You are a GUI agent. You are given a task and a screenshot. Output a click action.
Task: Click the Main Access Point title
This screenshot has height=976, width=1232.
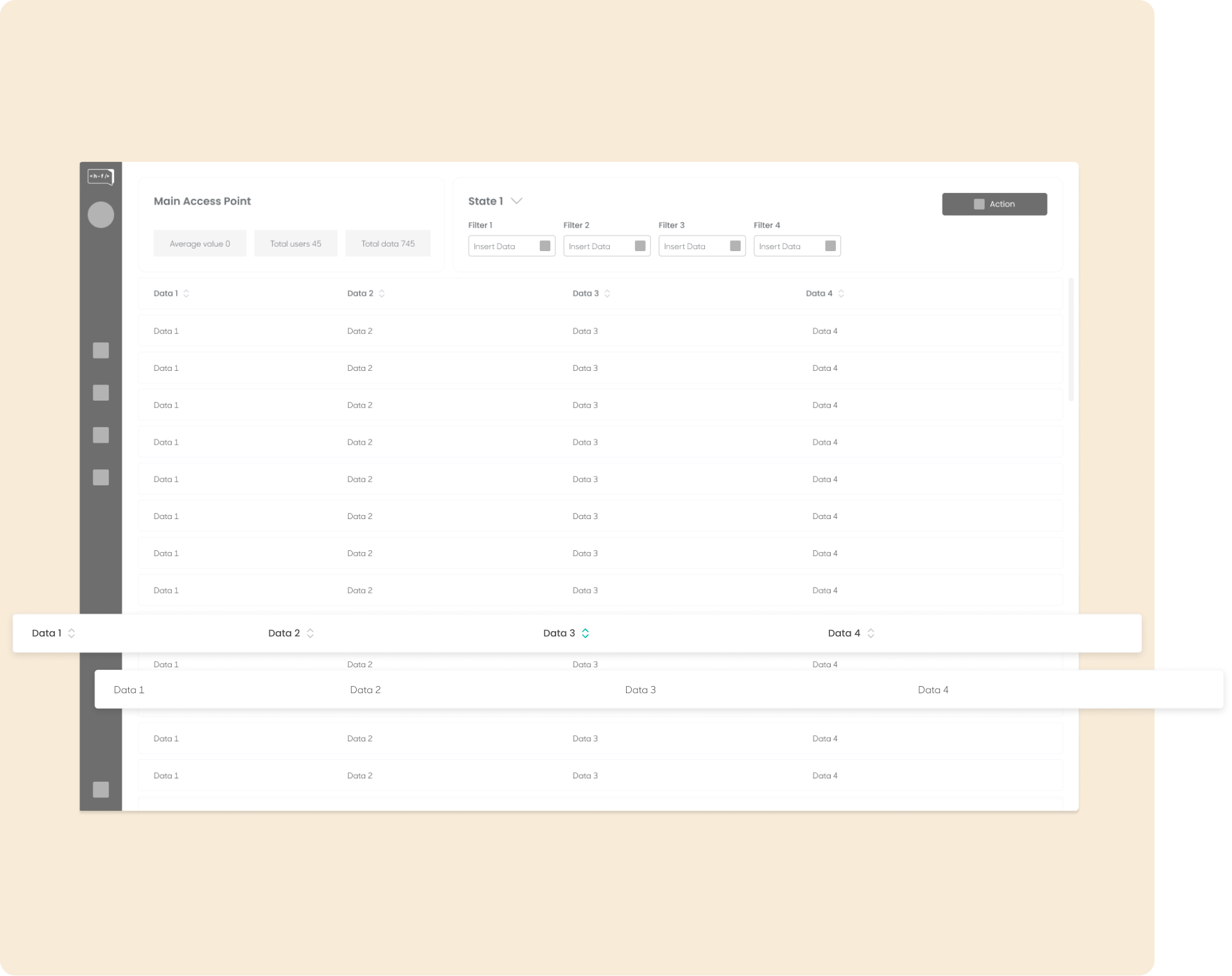(x=203, y=201)
